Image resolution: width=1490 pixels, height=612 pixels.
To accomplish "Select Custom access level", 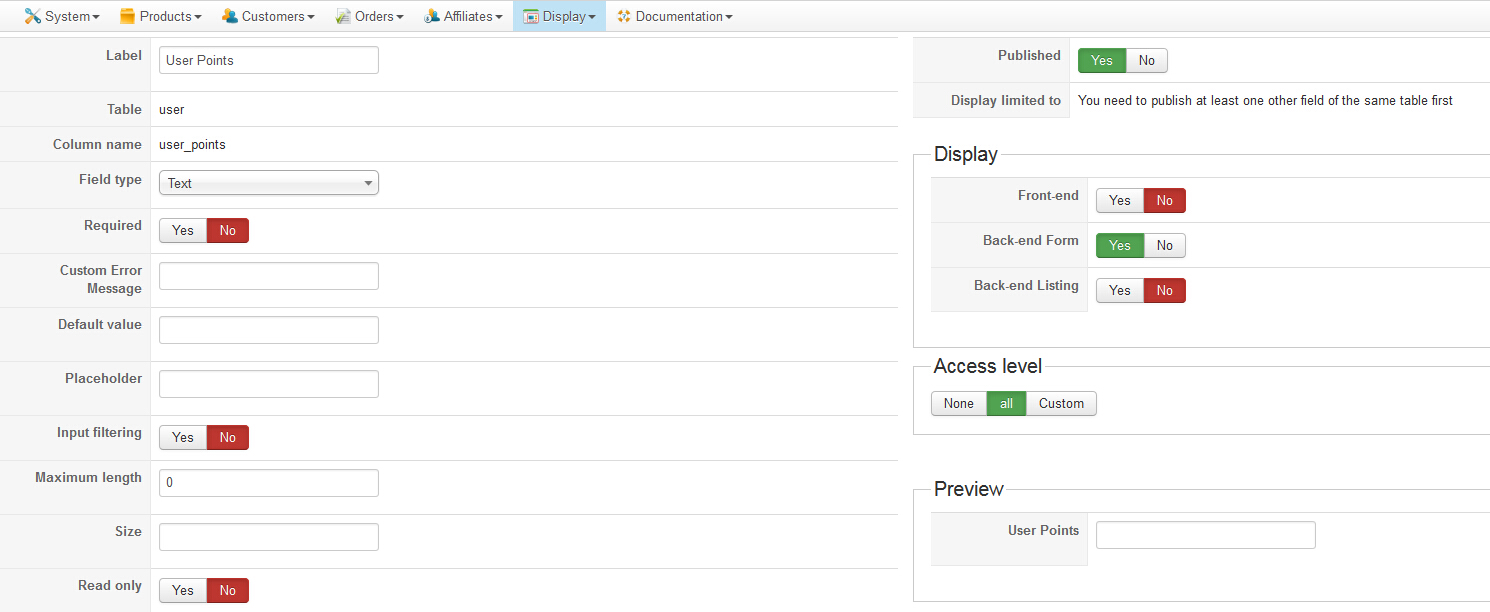I will [1060, 404].
